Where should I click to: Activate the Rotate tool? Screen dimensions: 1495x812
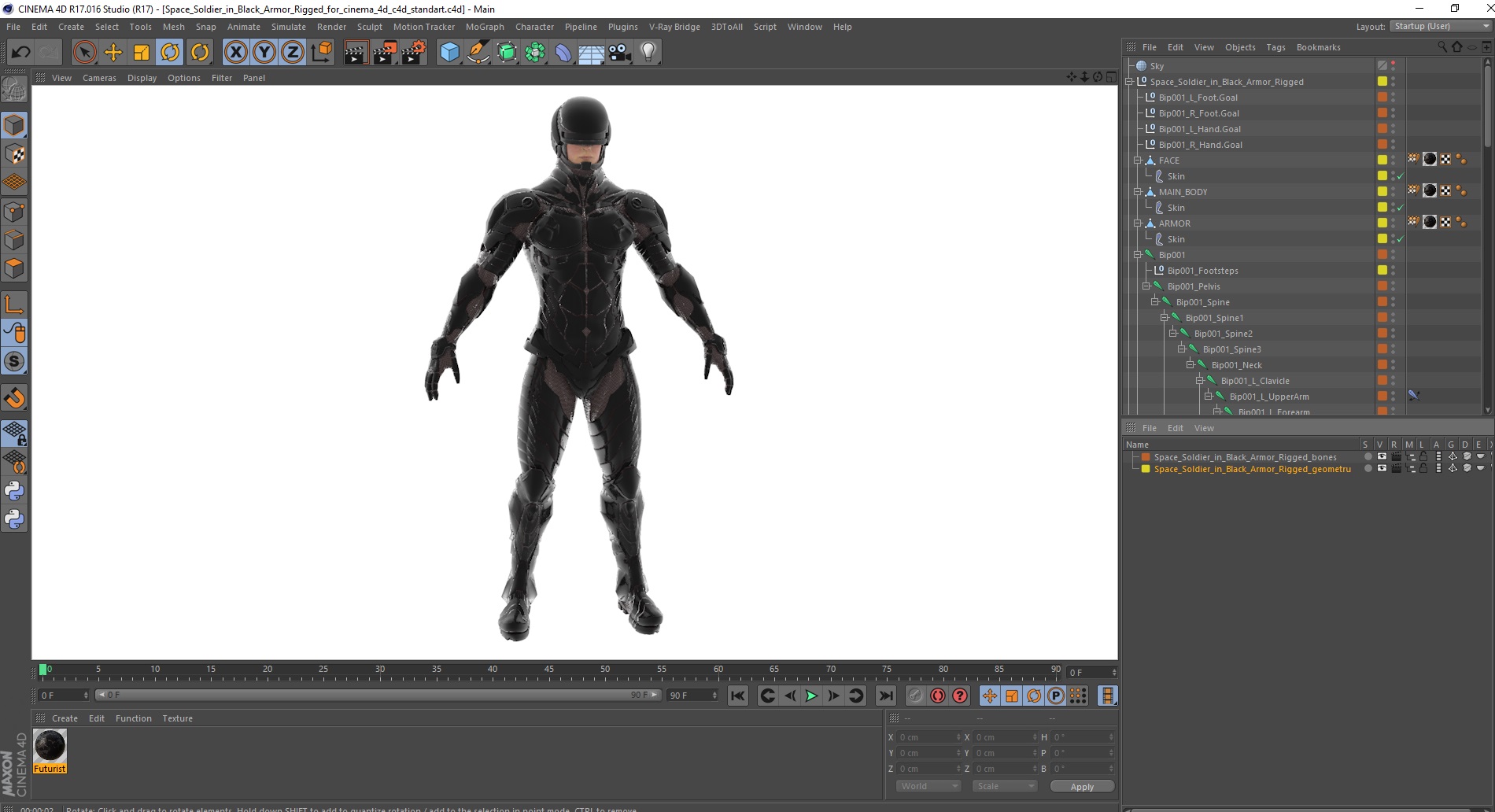(170, 53)
